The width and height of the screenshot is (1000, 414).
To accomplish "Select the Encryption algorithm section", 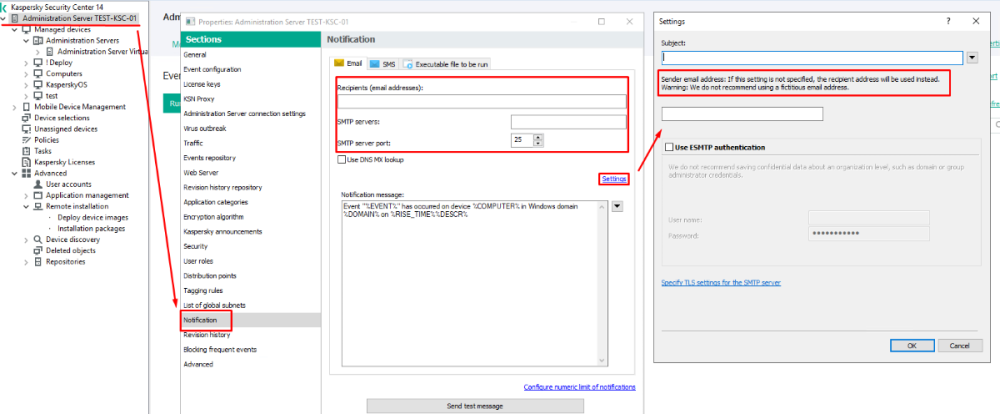I will point(213,217).
